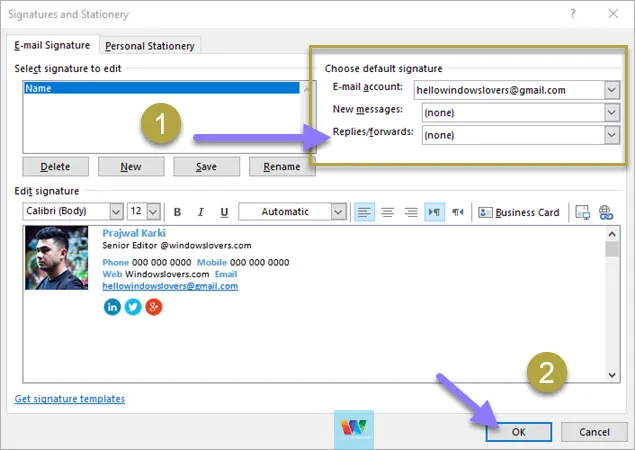Set right-to-left text direction
Viewport: 635px width, 450px height.
coord(458,212)
